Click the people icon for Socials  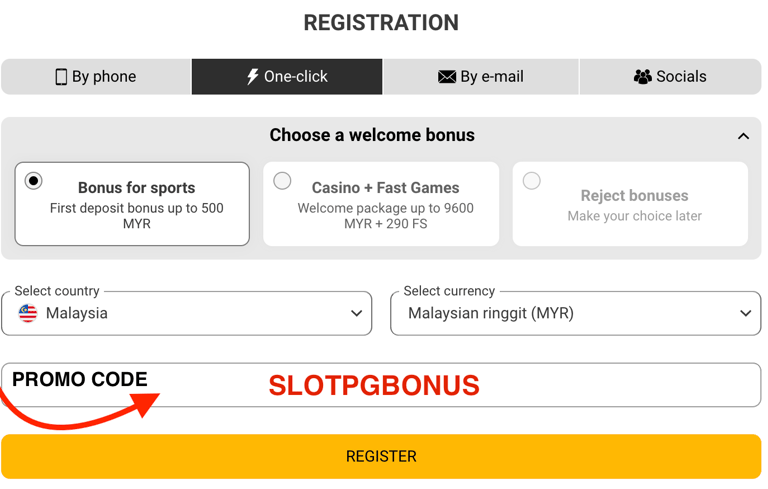point(642,77)
